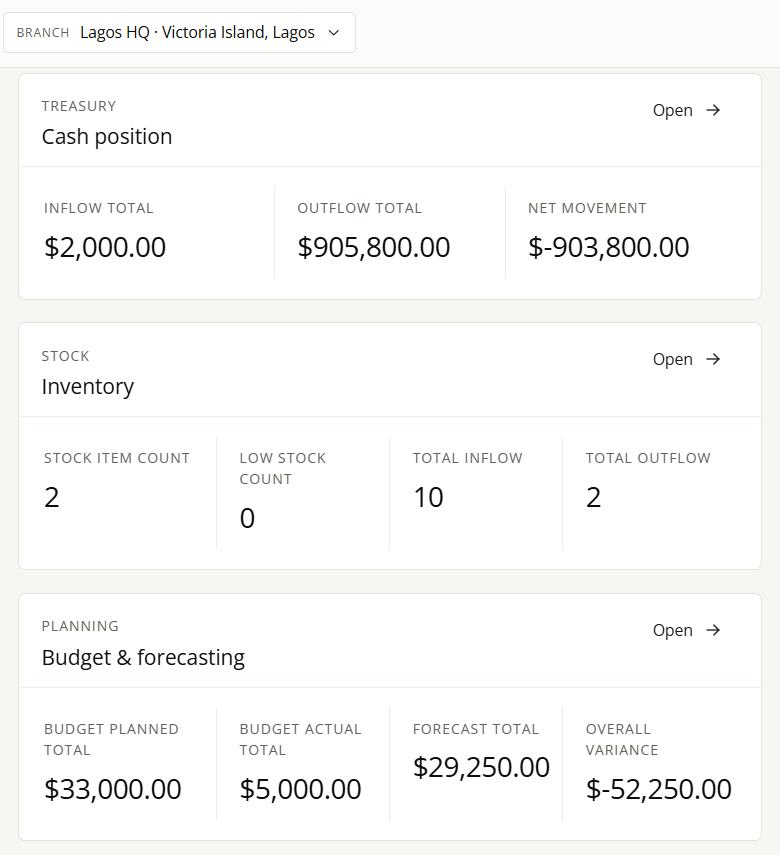Click the STOCK ITEM COUNT label
Viewport: 780px width, 855px height.
point(117,458)
